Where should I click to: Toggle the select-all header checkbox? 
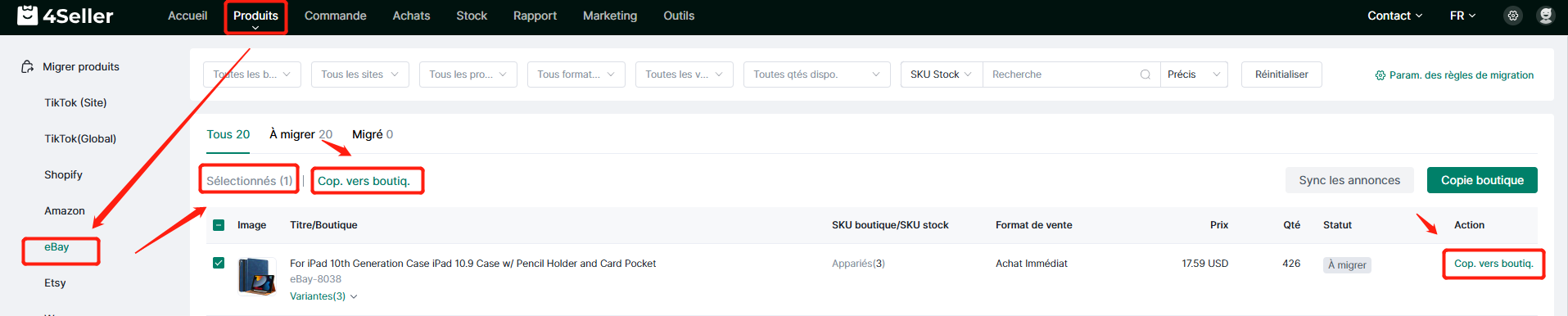219,225
